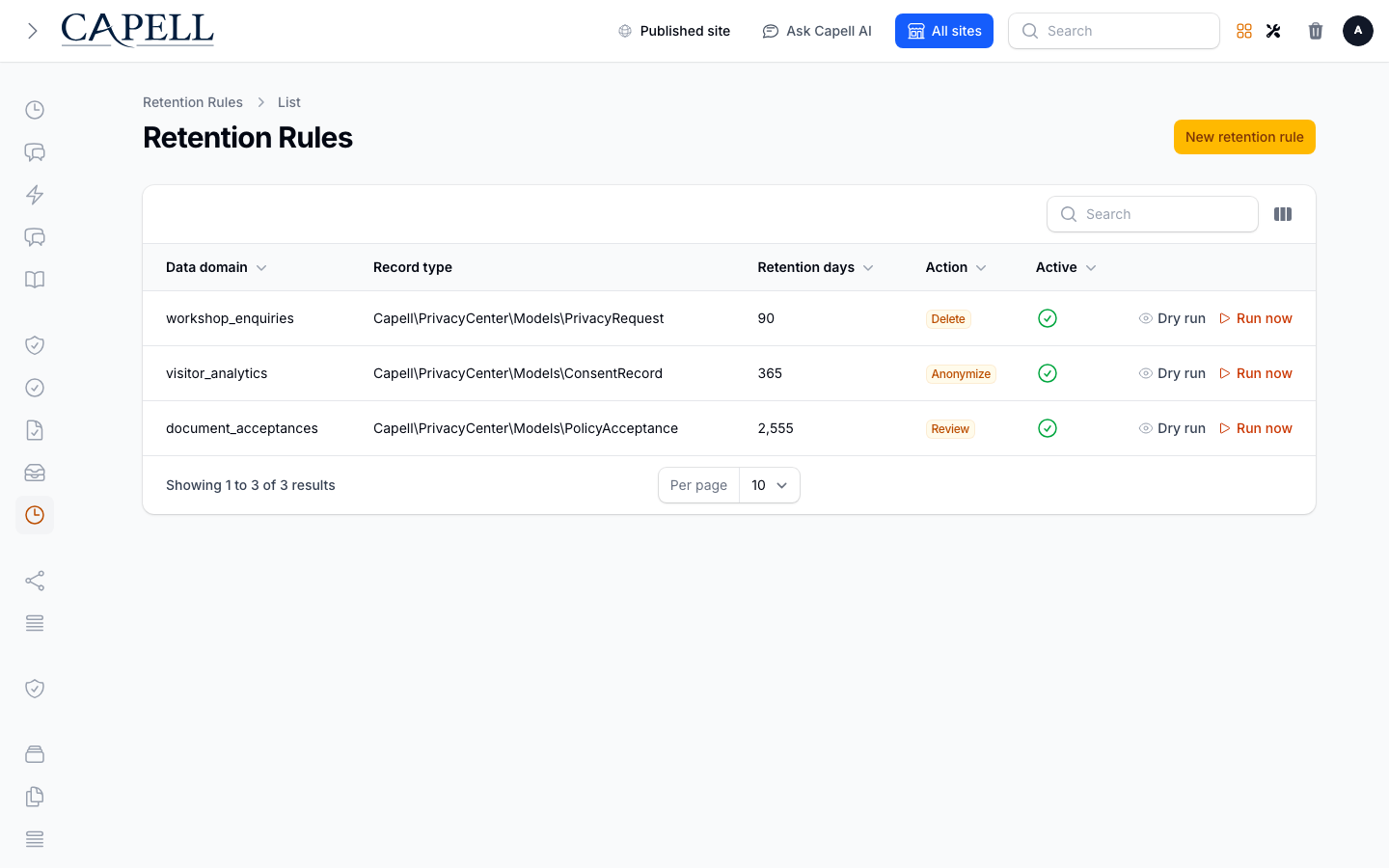Select the highlighted orange clock sidebar icon

[35, 515]
